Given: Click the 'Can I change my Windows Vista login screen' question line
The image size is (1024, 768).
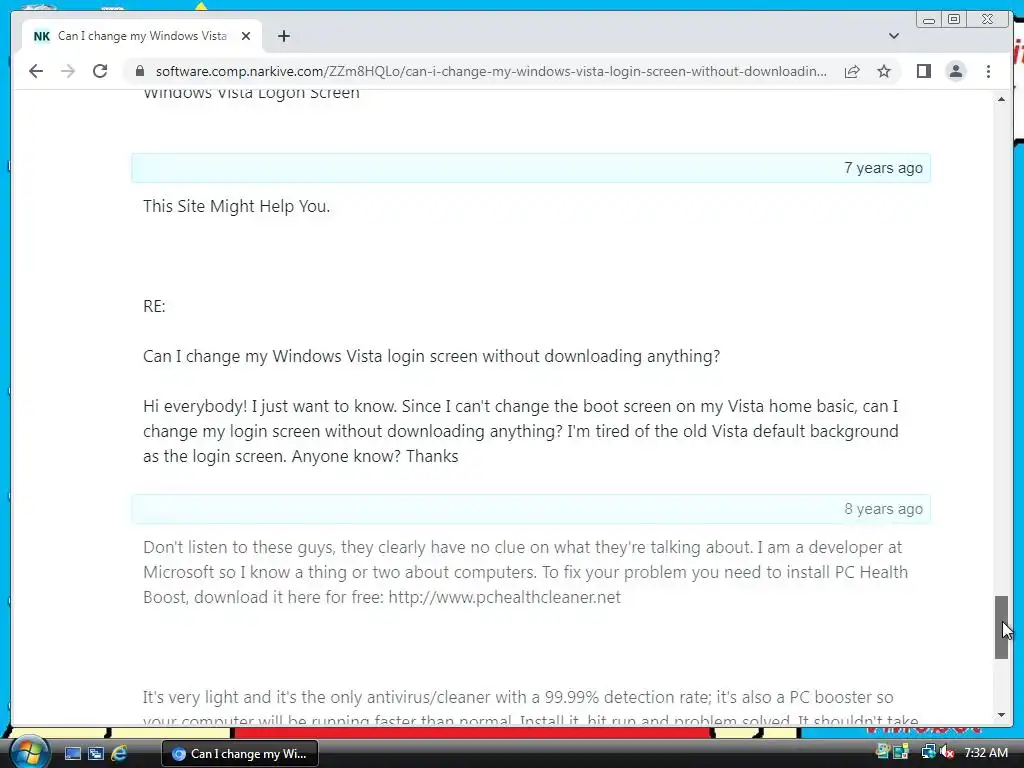Looking at the screenshot, I should coord(431,356).
